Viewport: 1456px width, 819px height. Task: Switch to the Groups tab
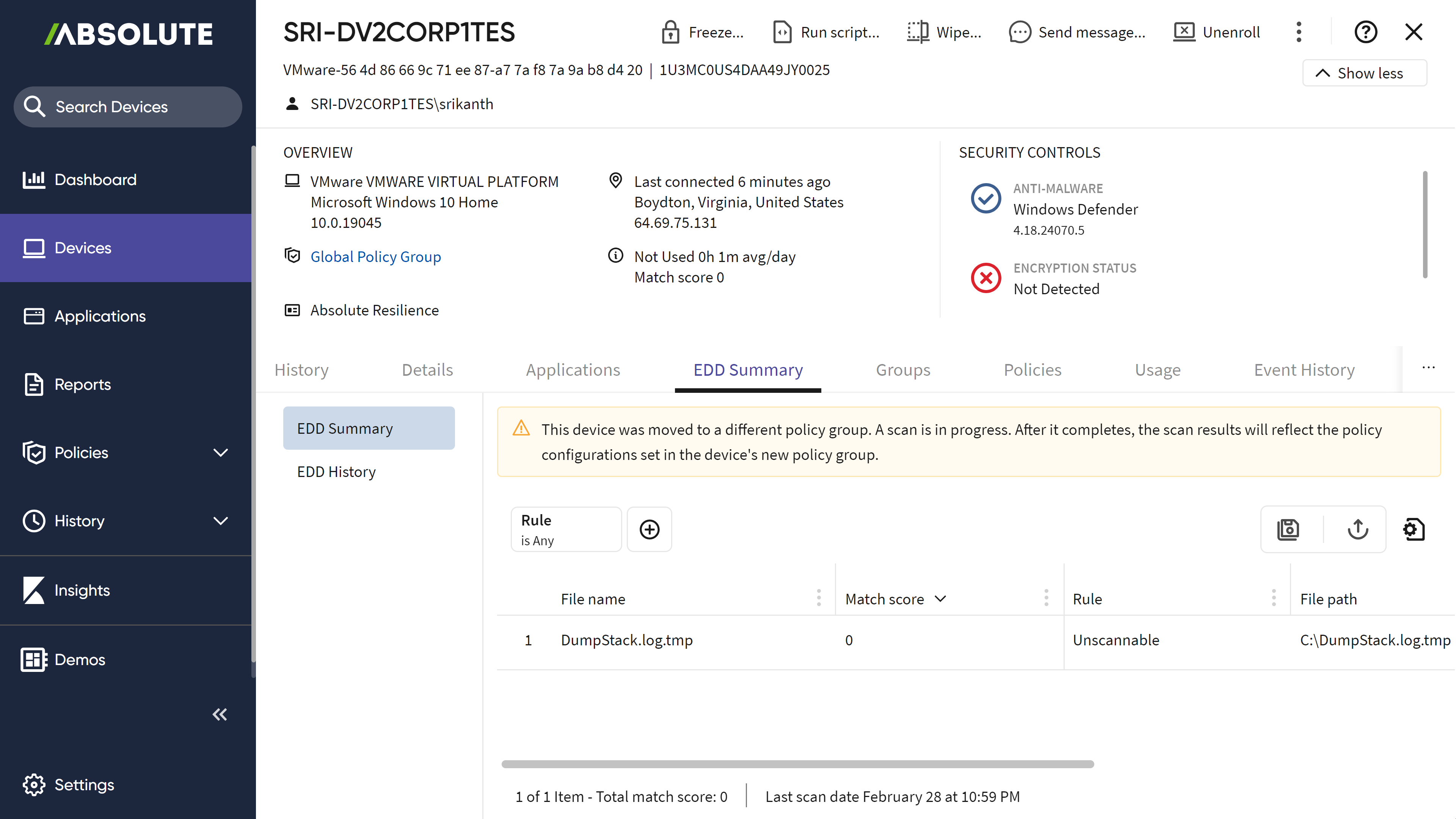coord(903,370)
